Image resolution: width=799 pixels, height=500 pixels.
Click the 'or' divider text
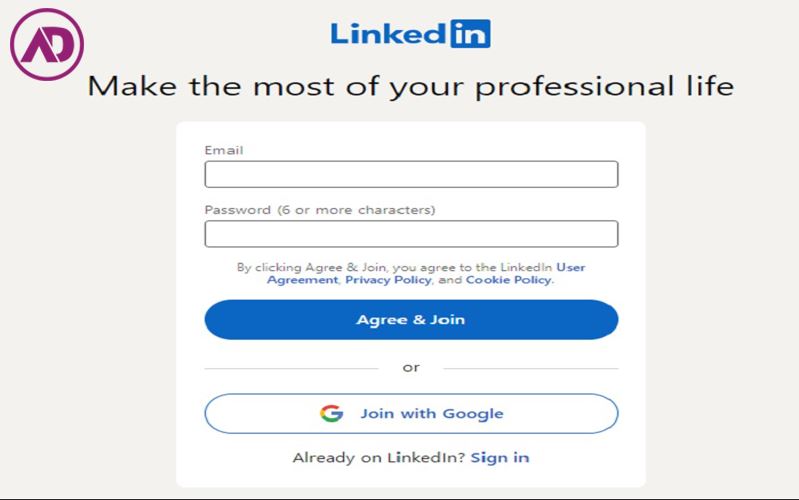(x=411, y=367)
